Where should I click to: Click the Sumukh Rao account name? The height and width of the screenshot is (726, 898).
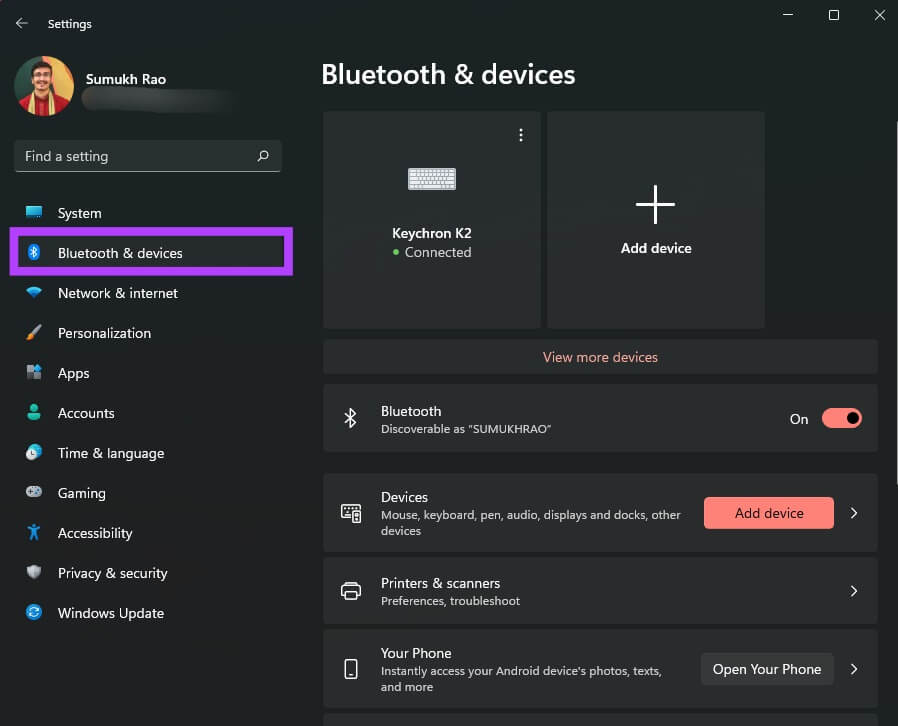(125, 79)
